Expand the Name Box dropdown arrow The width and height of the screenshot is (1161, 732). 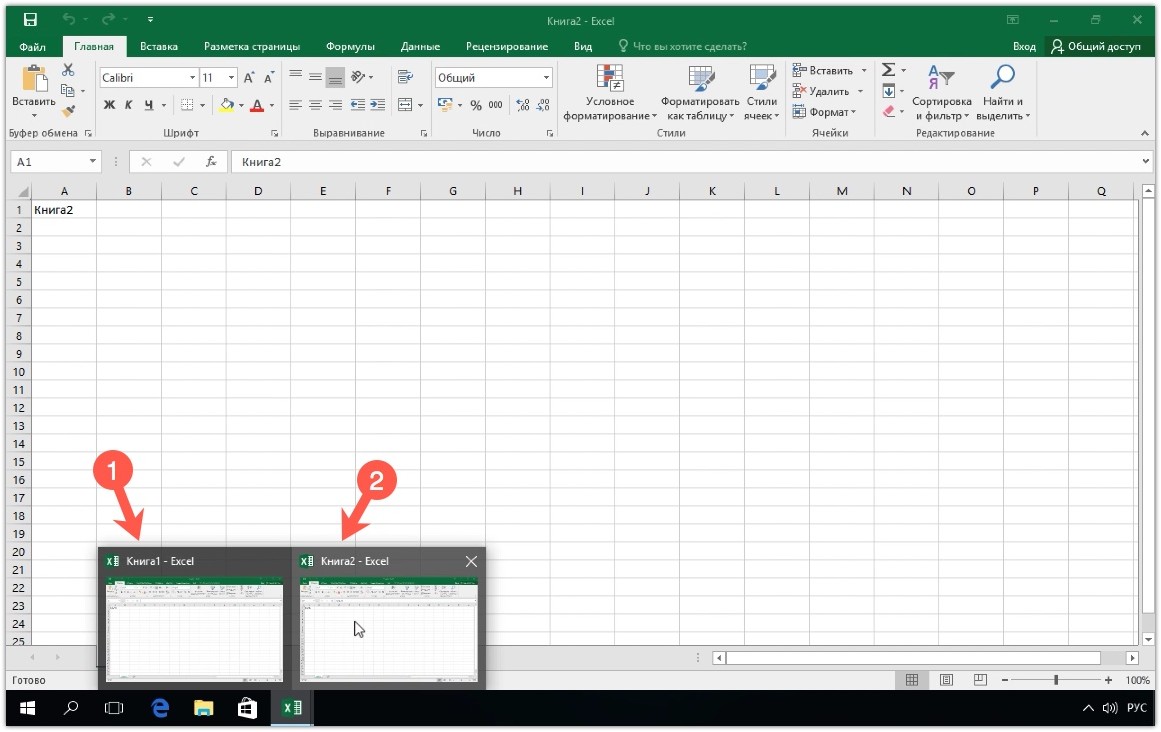coord(93,161)
